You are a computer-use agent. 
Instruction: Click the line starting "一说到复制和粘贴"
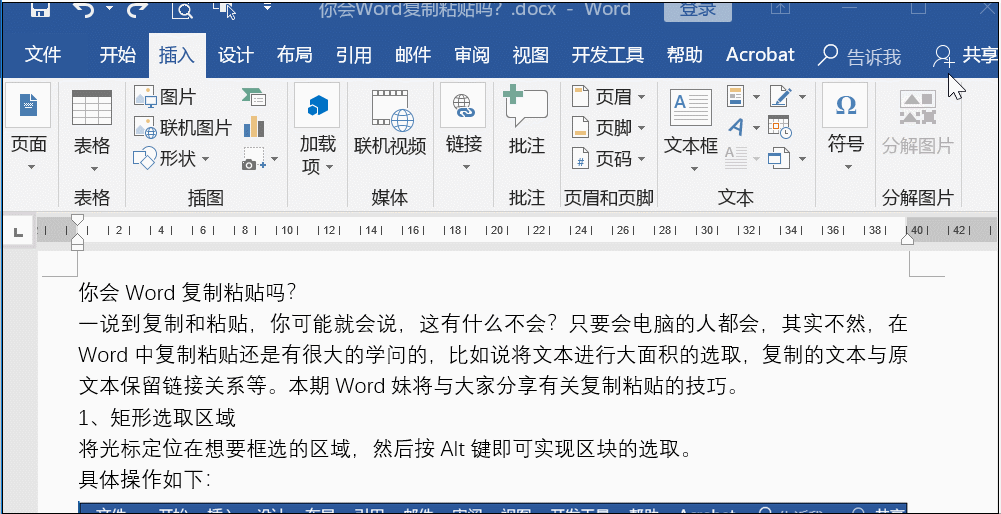492,323
